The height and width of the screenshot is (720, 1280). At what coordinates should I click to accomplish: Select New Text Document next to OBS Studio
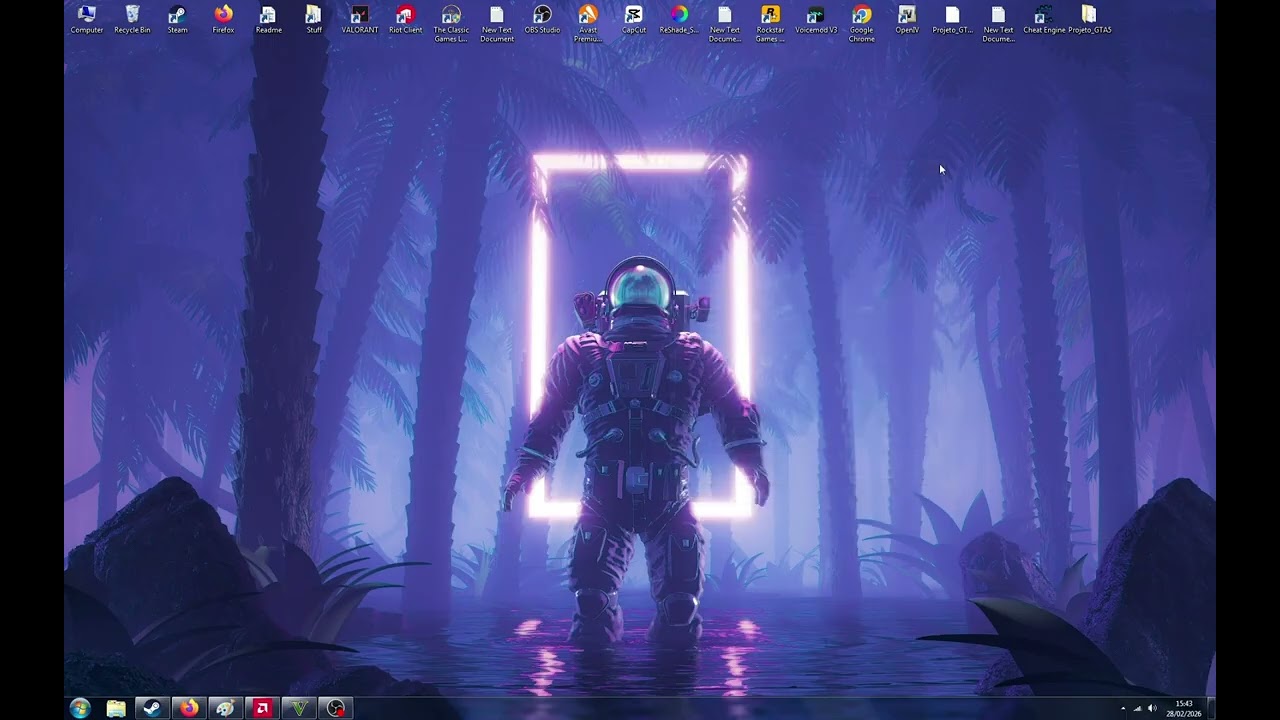pos(497,24)
